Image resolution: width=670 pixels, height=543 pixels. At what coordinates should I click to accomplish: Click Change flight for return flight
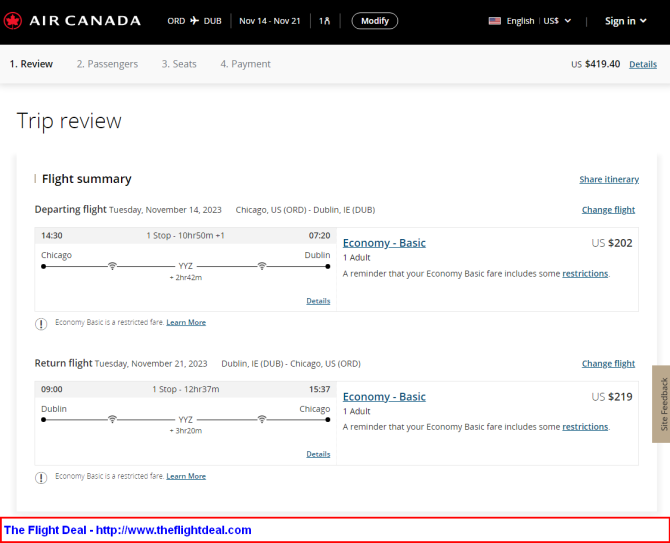608,364
